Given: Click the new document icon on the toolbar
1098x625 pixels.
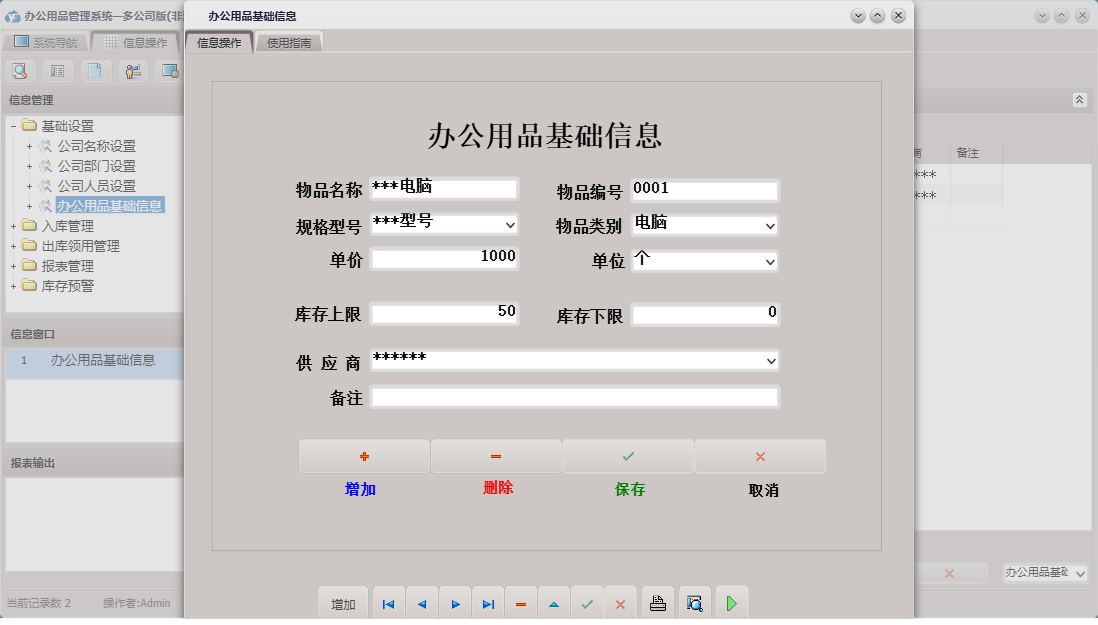Looking at the screenshot, I should 95,71.
